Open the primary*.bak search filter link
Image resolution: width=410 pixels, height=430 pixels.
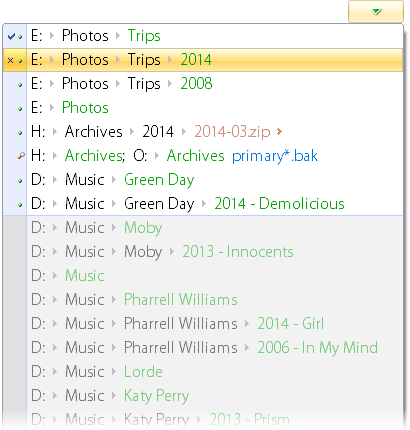(275, 156)
